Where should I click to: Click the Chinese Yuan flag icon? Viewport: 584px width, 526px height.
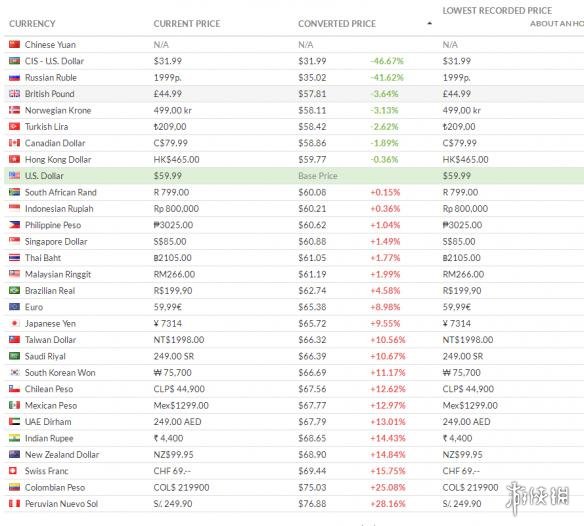[14, 44]
